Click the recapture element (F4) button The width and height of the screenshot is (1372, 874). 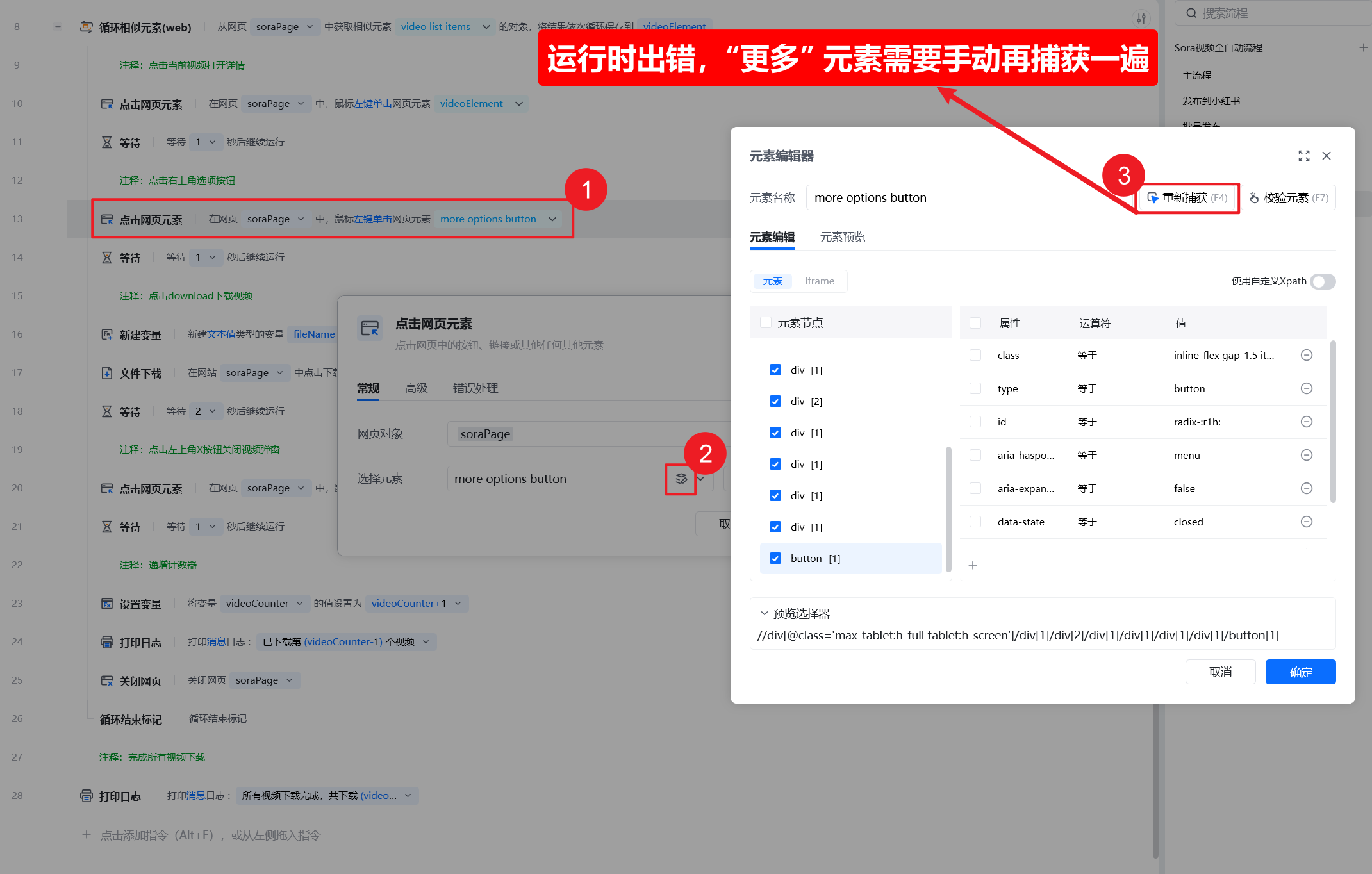click(x=1187, y=198)
